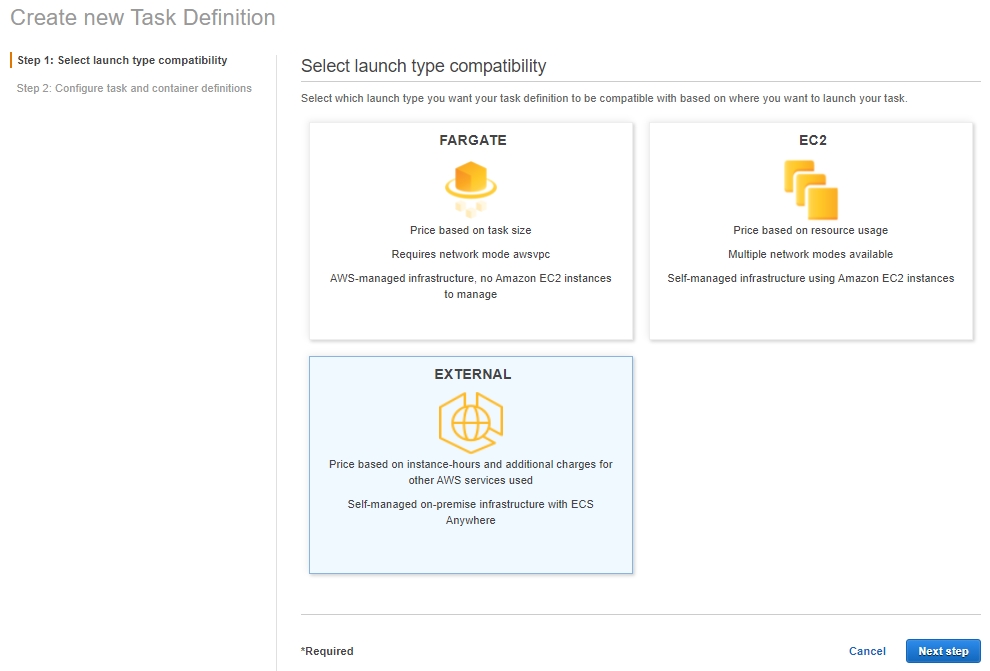Screen dimensions: 990x671
Task: Click 'Self-managed infrastructure using Amazon EC2 instances' text
Action: [811, 278]
